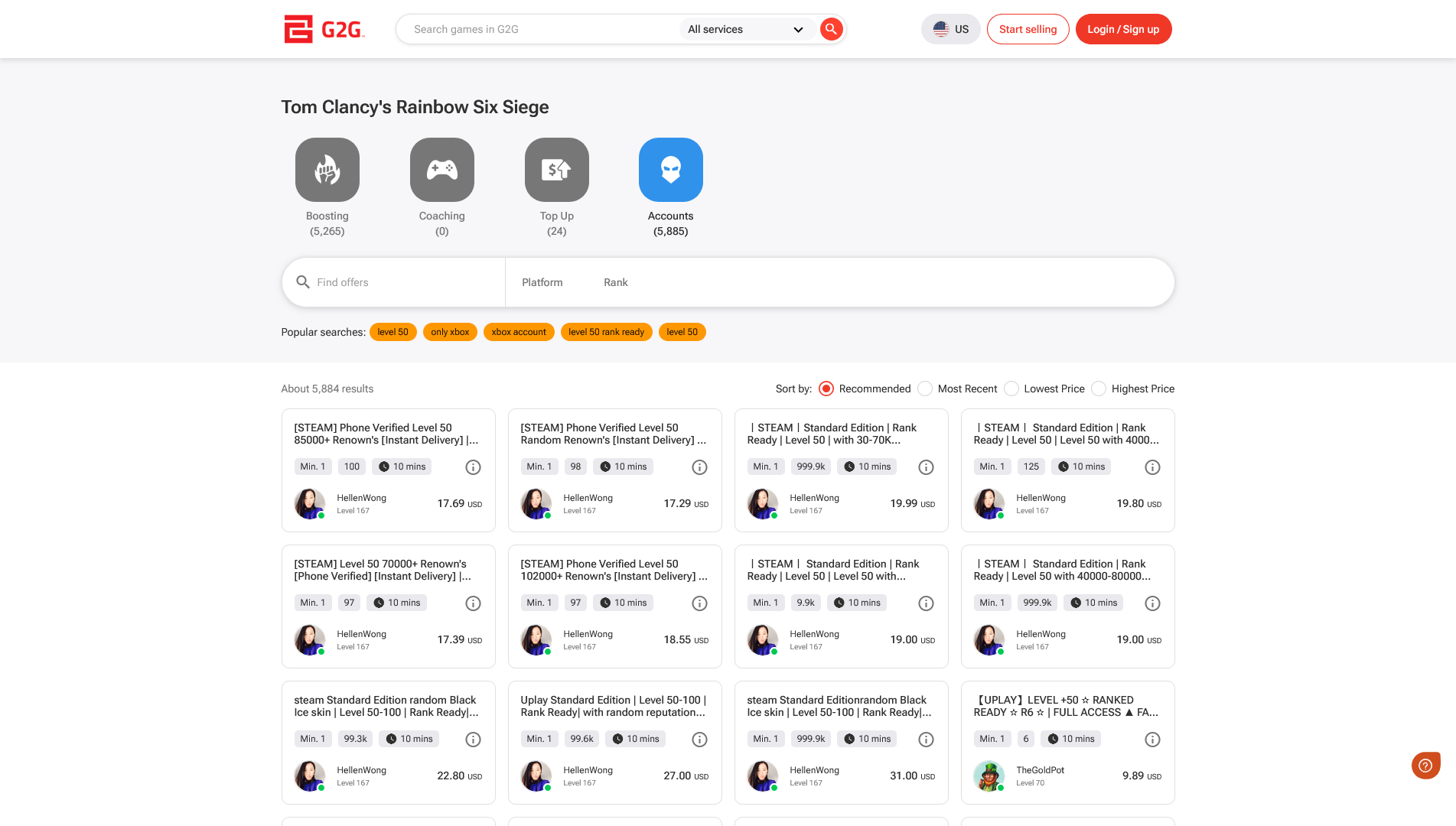Show info for the 17.29 USD offer
The width and height of the screenshot is (1456, 826).
pyautogui.click(x=700, y=467)
